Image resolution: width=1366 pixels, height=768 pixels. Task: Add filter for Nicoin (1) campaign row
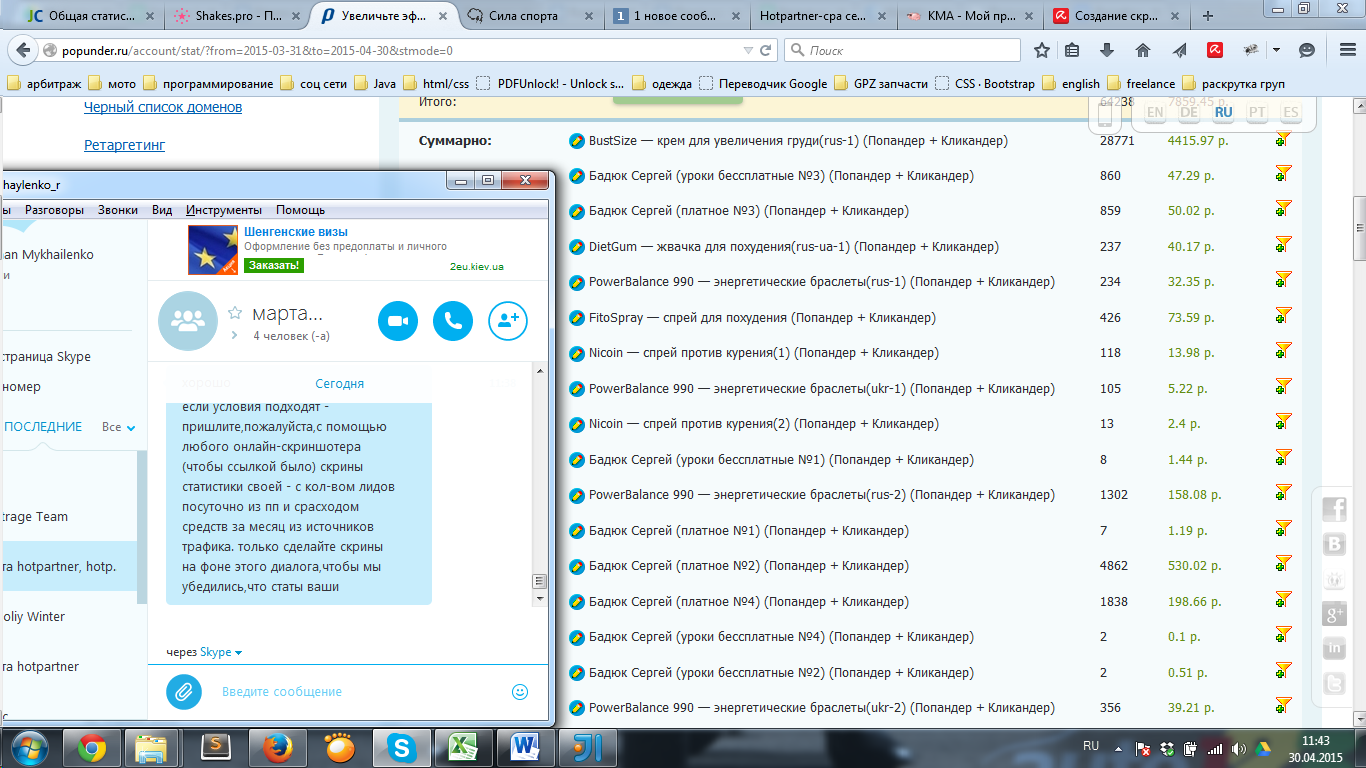coord(1284,352)
